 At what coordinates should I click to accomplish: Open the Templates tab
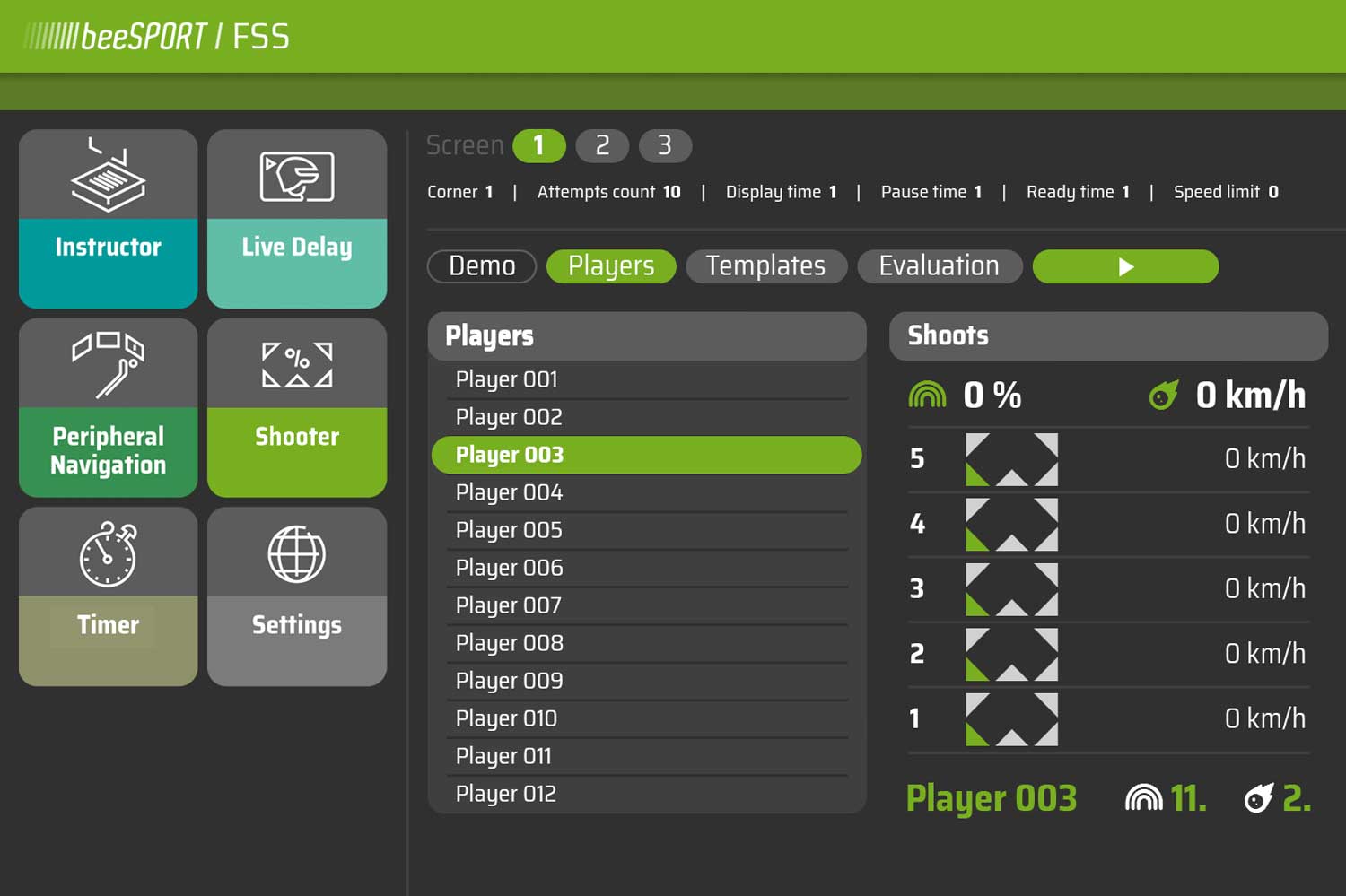click(765, 266)
